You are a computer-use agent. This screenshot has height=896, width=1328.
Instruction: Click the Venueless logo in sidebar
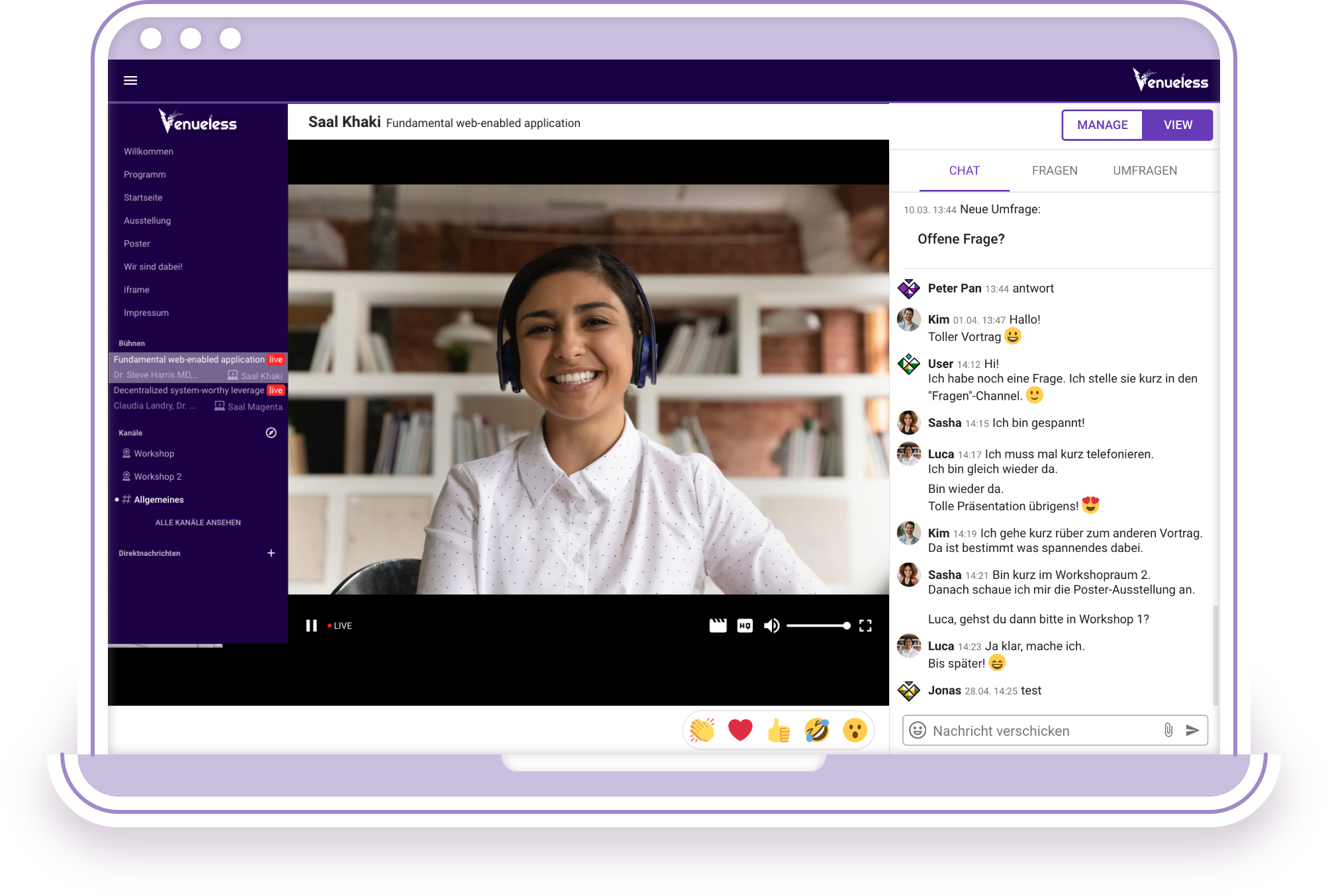coord(197,121)
